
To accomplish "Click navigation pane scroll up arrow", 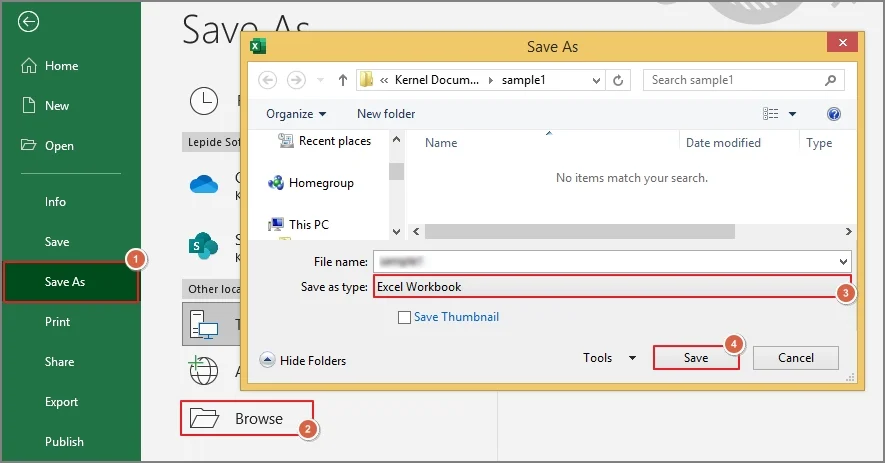I will pos(396,139).
